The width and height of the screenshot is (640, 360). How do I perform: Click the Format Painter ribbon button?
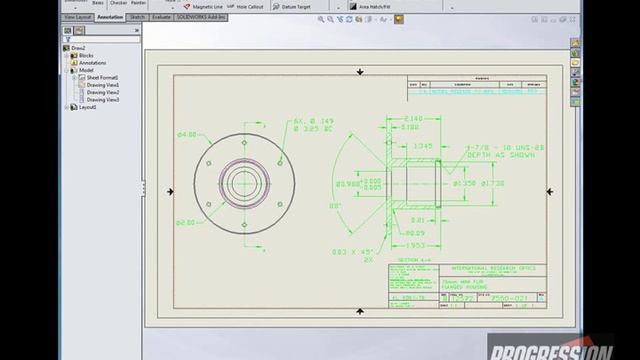click(138, 3)
